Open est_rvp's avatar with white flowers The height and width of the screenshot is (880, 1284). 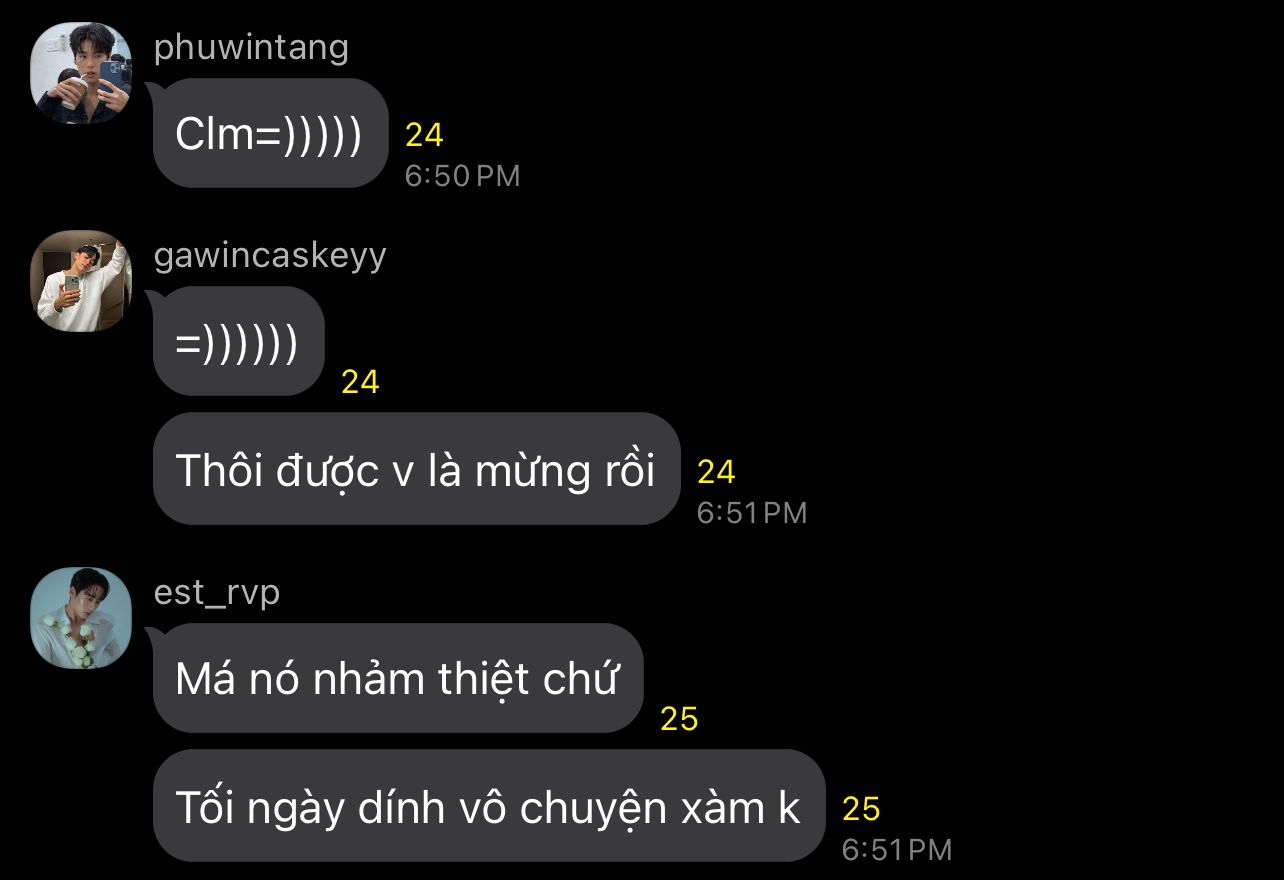point(81,619)
